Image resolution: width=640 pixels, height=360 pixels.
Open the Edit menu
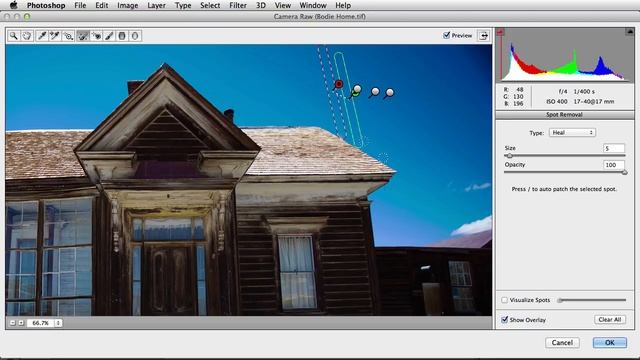[x=102, y=5]
